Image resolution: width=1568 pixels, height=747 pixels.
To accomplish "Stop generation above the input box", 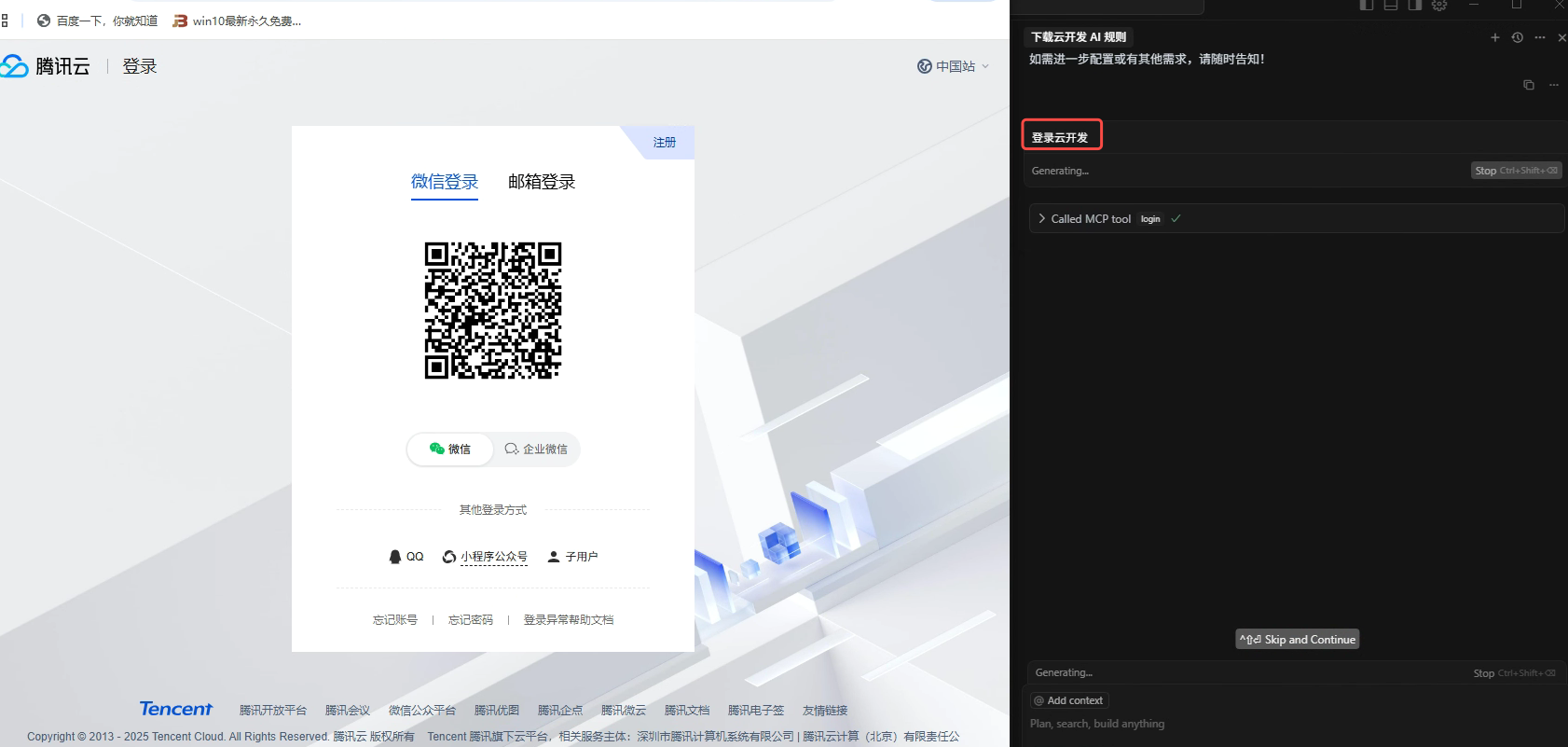I will [1514, 672].
